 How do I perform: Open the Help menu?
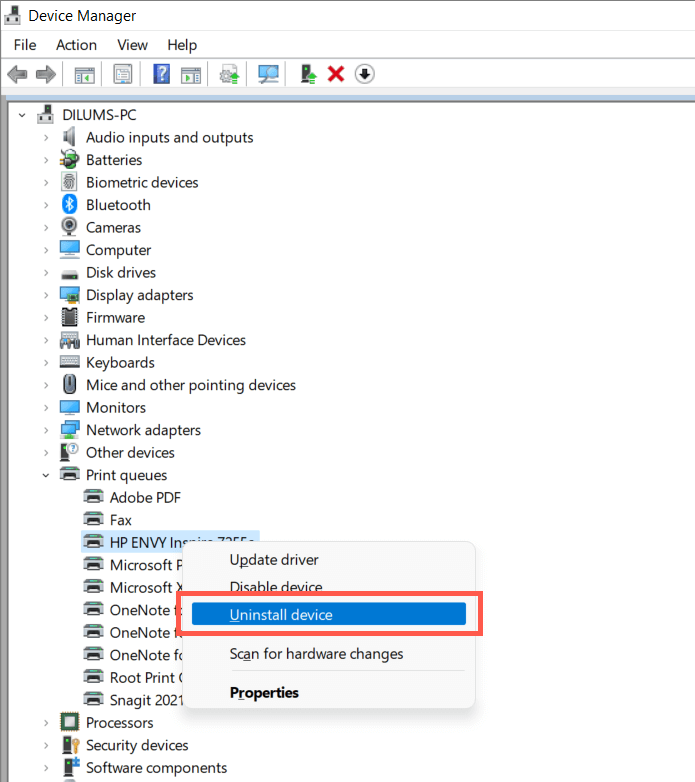pos(182,45)
